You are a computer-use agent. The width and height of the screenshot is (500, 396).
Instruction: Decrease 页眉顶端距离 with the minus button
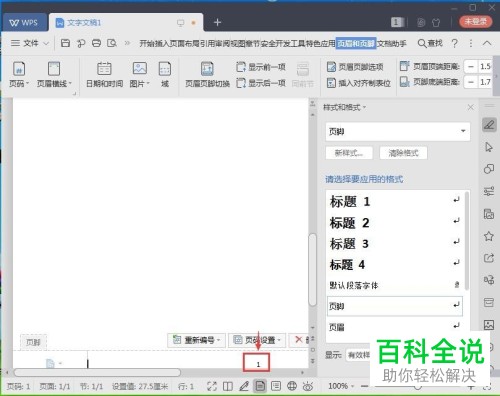pyautogui.click(x=471, y=67)
